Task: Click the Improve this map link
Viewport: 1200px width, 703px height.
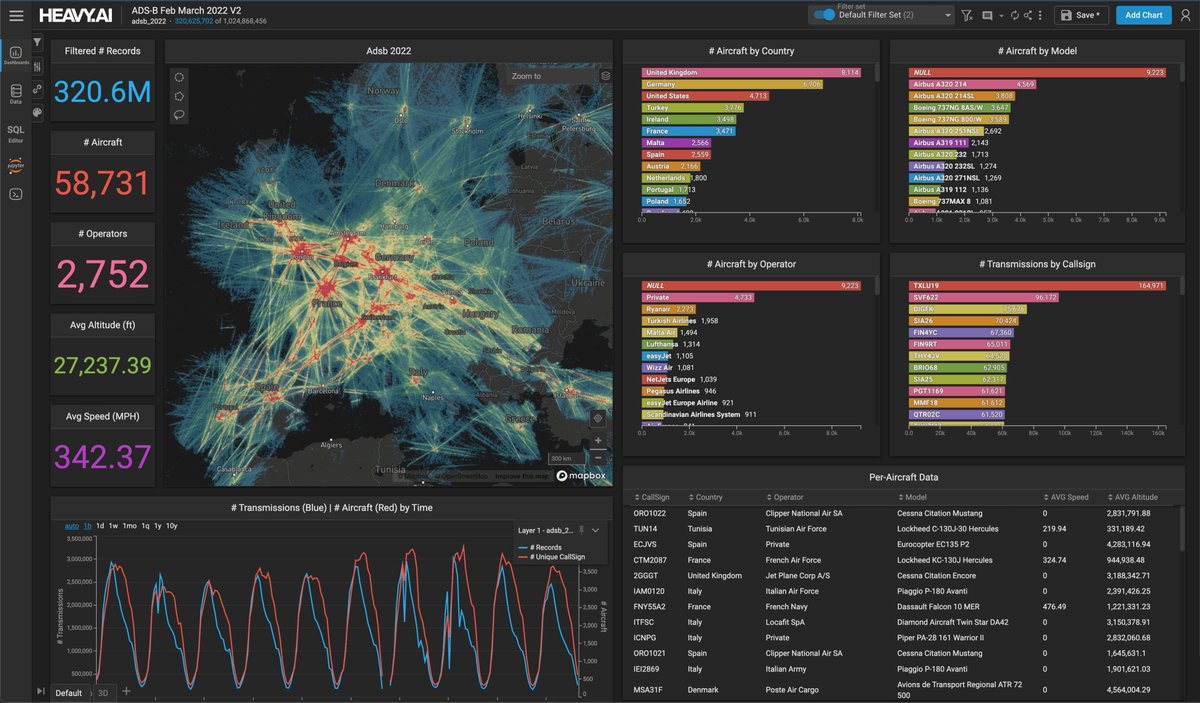Action: pos(523,476)
